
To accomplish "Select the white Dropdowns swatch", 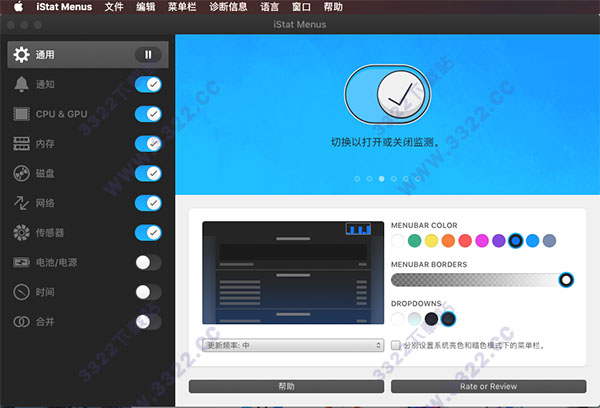I will (x=398, y=319).
